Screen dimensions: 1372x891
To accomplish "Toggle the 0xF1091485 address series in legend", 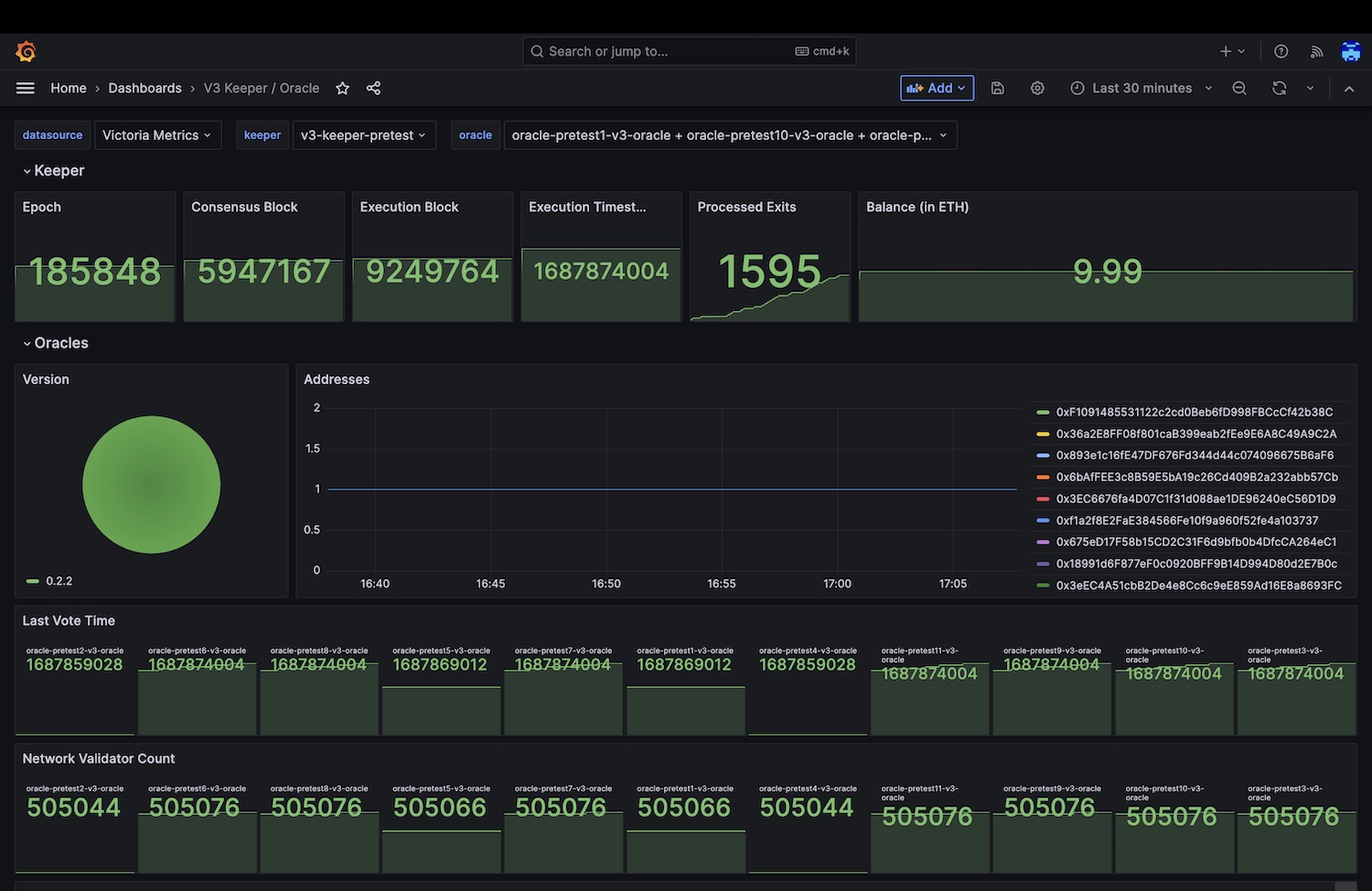I will (x=1194, y=412).
